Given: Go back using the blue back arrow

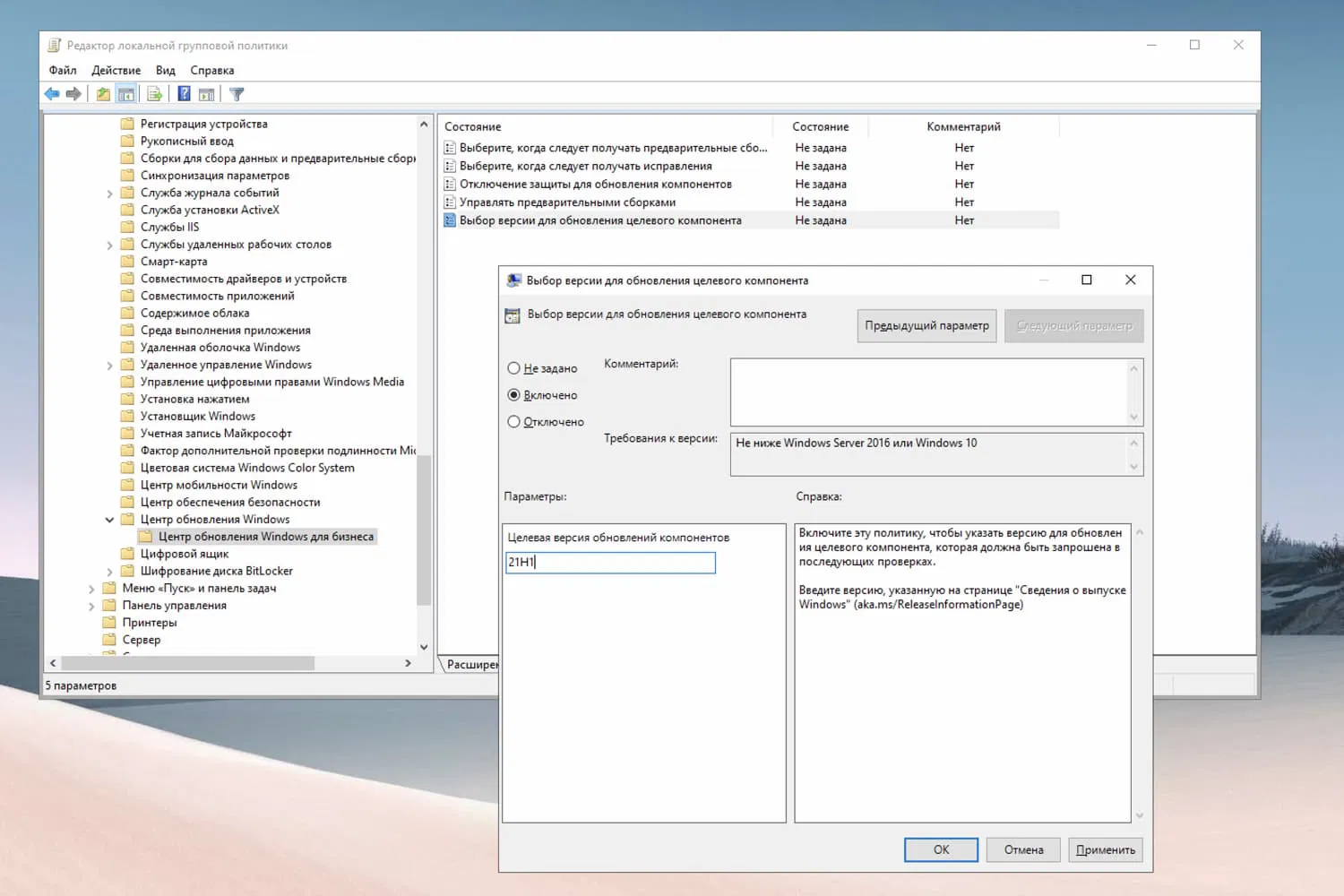Looking at the screenshot, I should (x=52, y=94).
